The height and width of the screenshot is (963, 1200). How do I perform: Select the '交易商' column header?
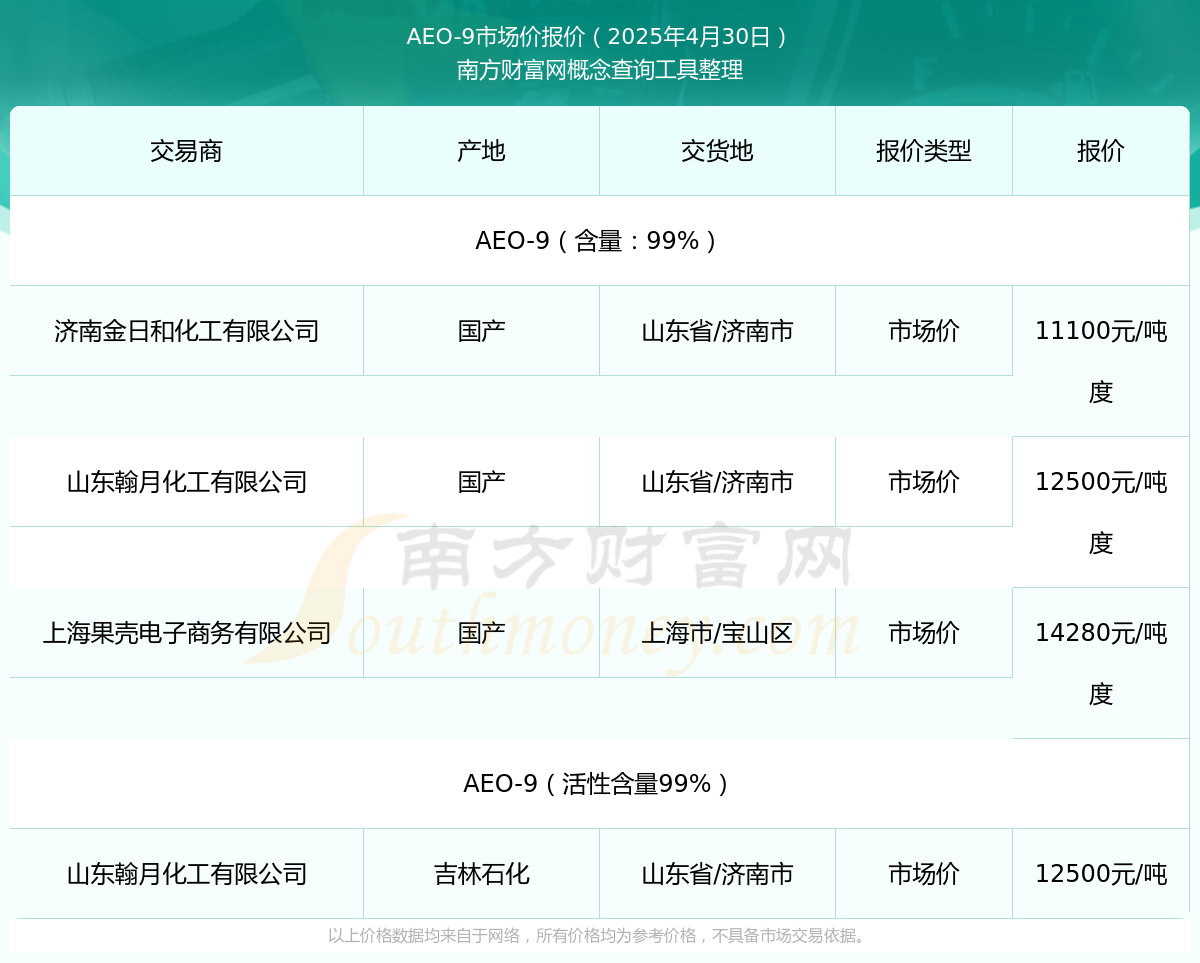(x=186, y=151)
